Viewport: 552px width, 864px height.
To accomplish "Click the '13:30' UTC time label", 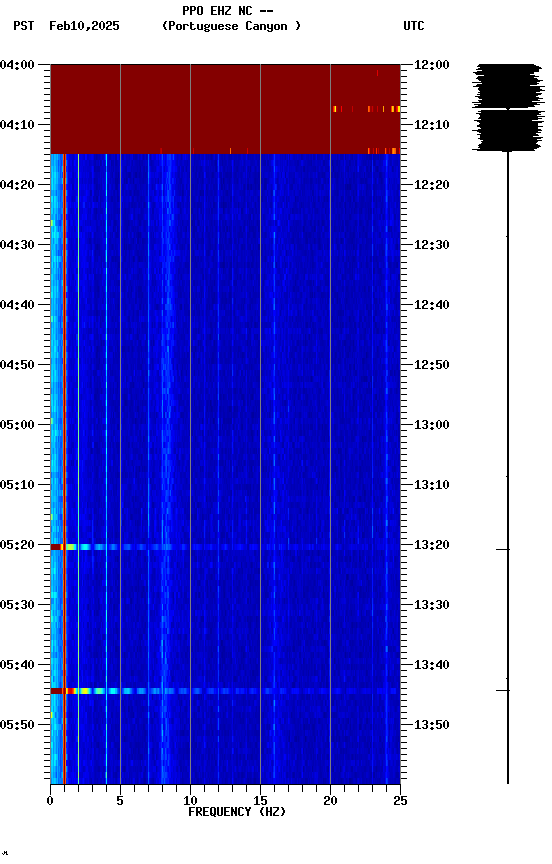I will 432,605.
